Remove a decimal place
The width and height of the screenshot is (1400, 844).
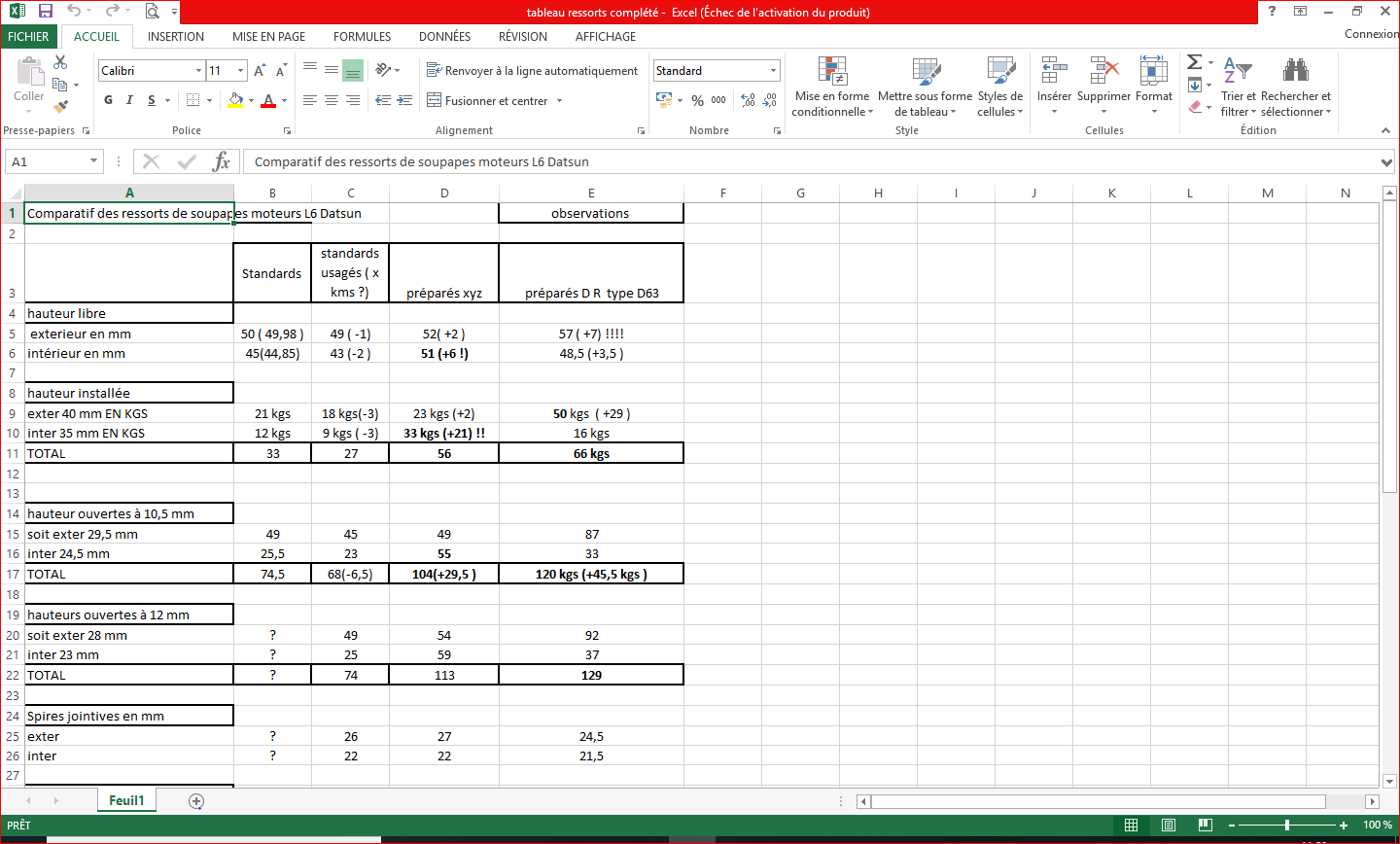click(x=769, y=100)
